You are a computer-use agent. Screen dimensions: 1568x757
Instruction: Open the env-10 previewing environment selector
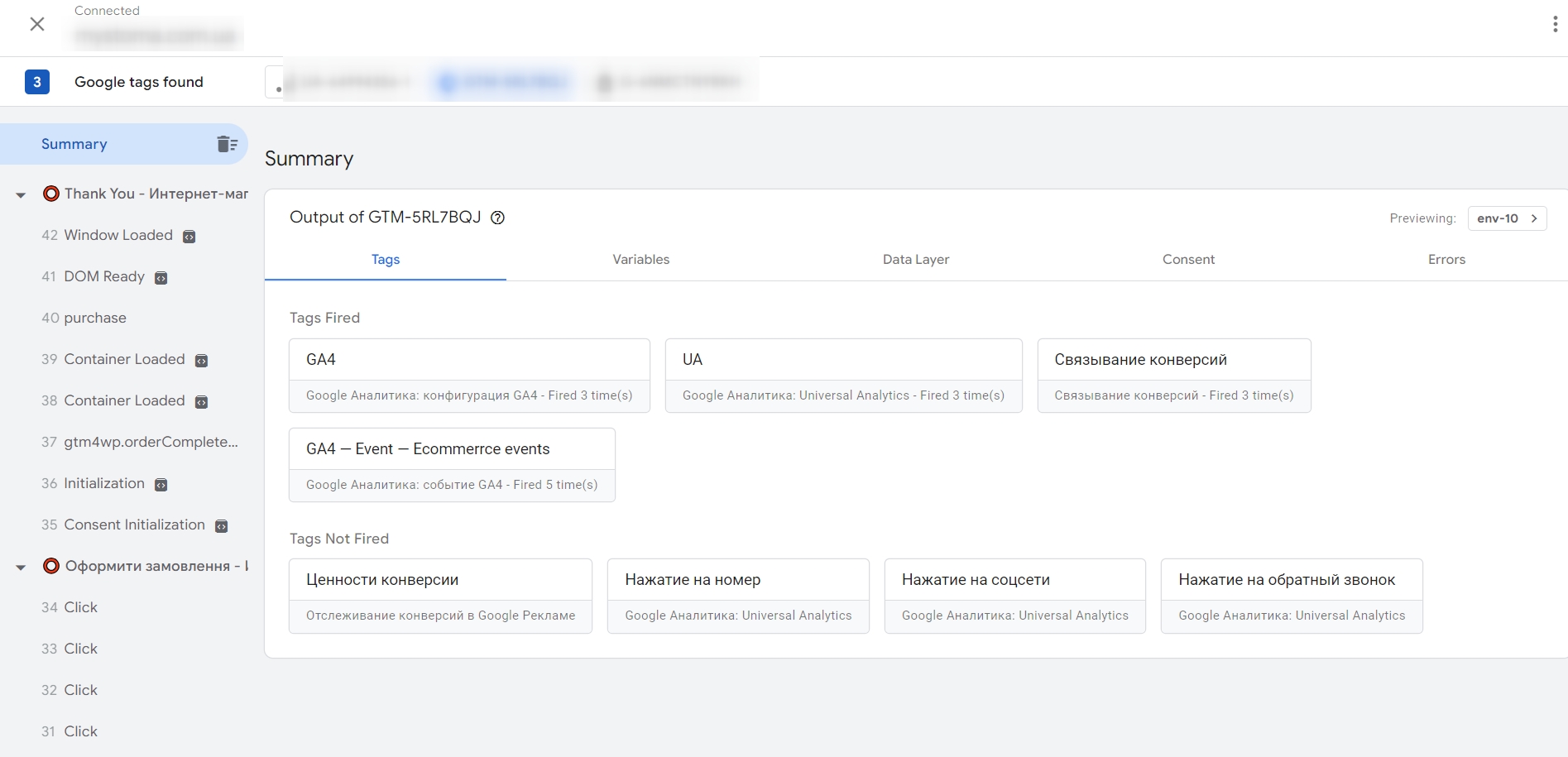point(1506,218)
